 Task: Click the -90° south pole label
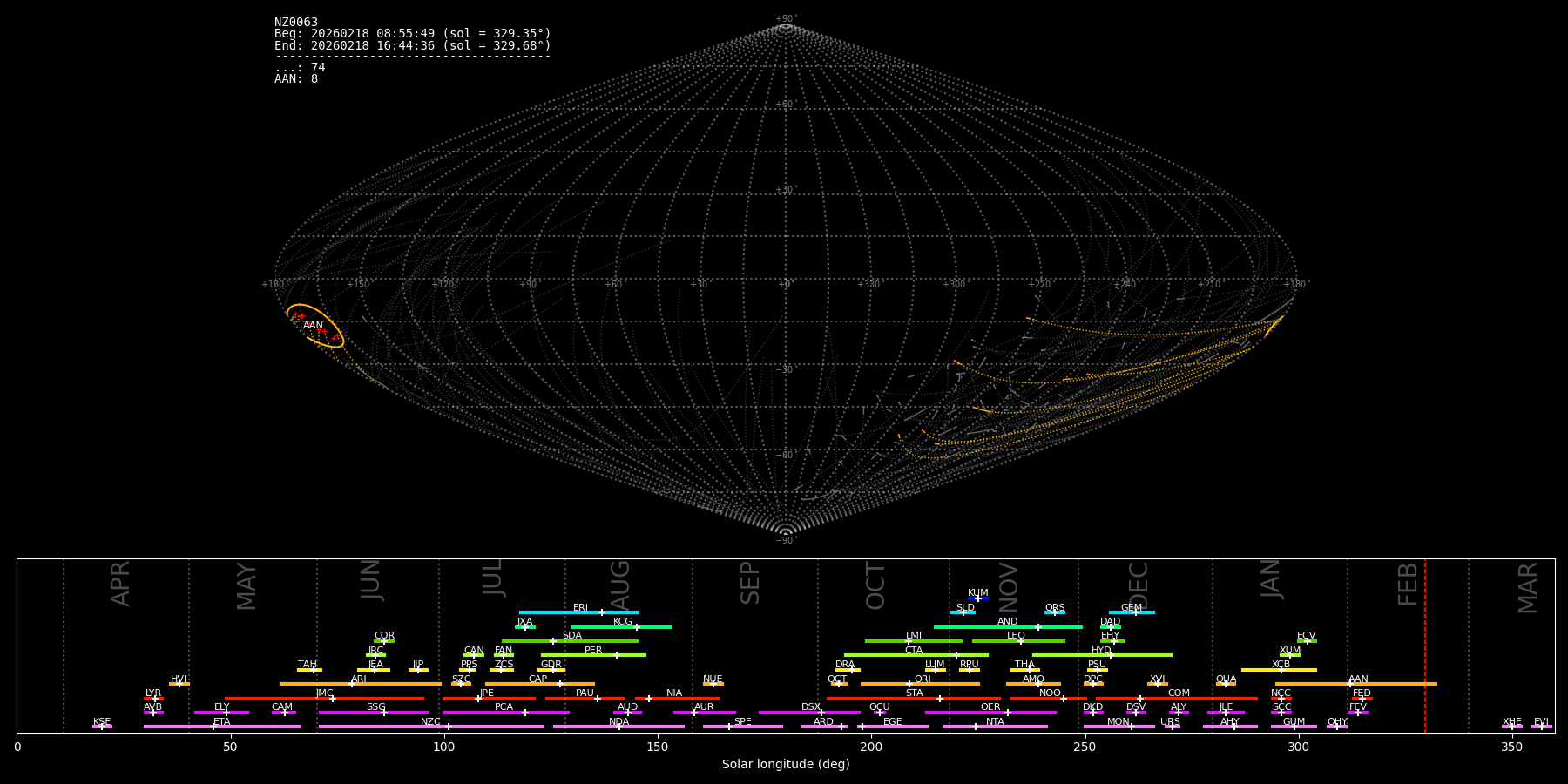tap(785, 540)
